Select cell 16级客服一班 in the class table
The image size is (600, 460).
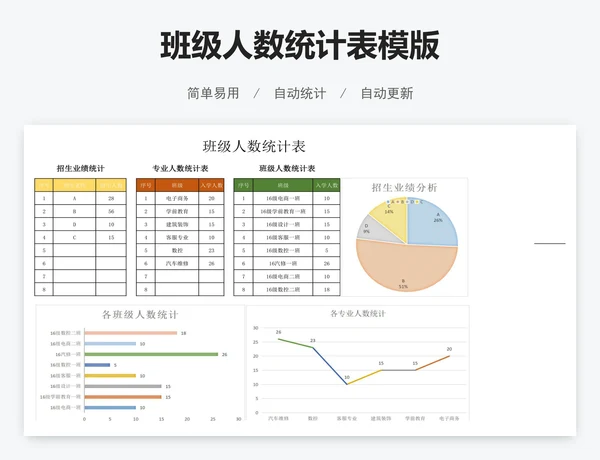[x=283, y=237]
